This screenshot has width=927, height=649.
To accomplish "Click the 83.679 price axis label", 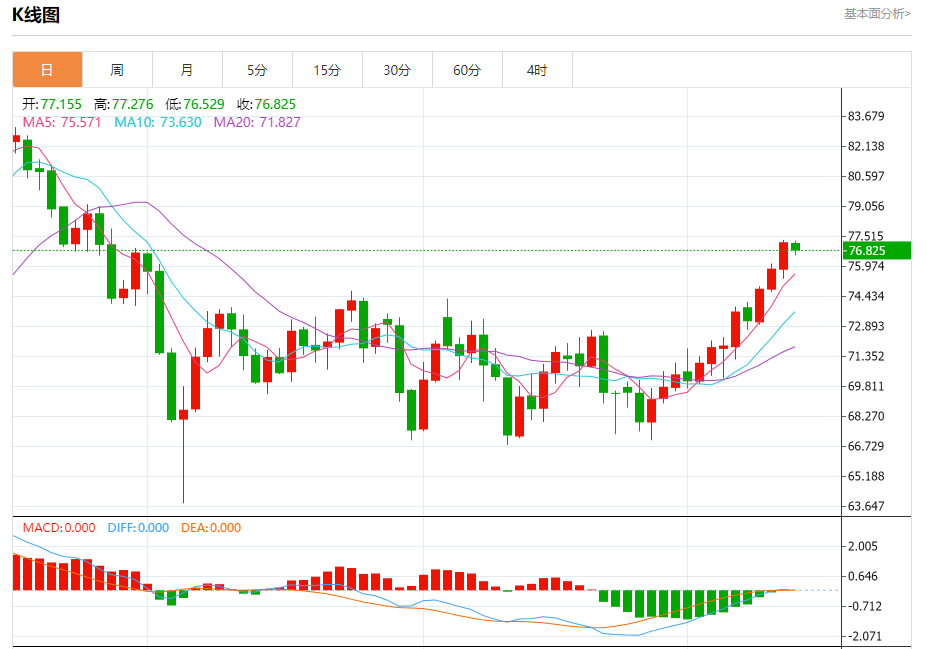I will point(866,116).
